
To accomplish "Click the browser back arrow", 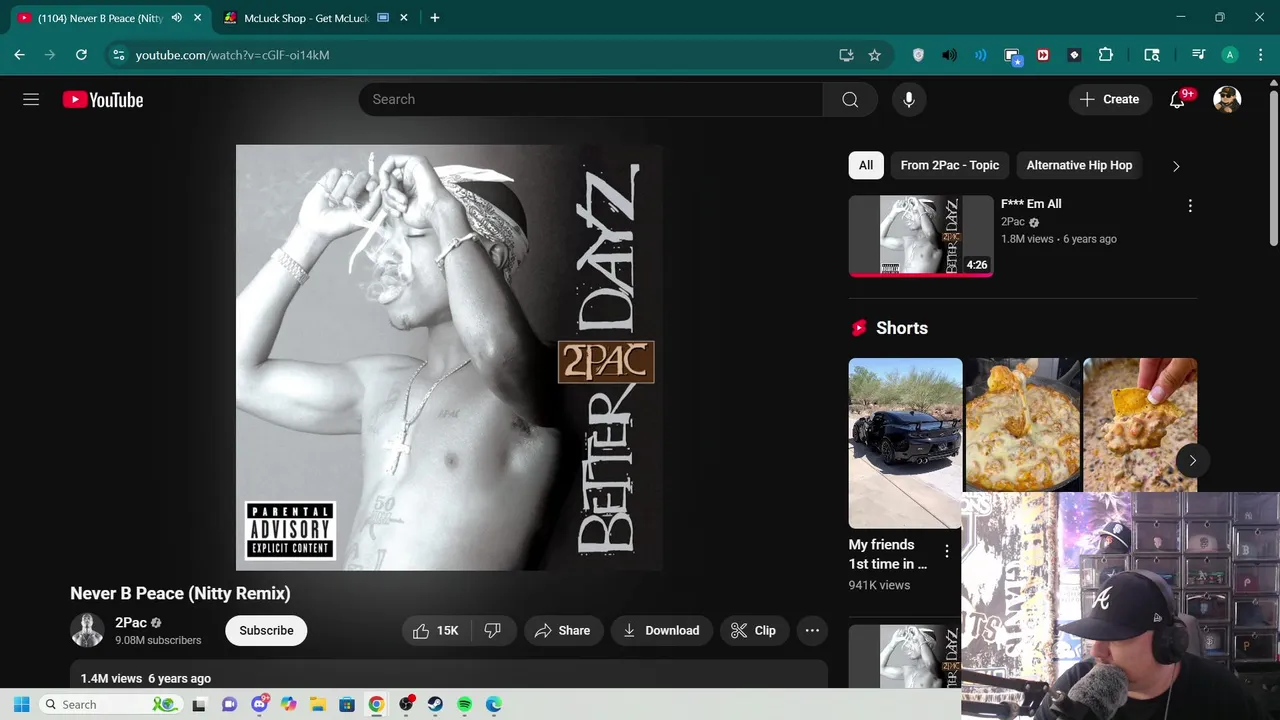I will coord(19,55).
